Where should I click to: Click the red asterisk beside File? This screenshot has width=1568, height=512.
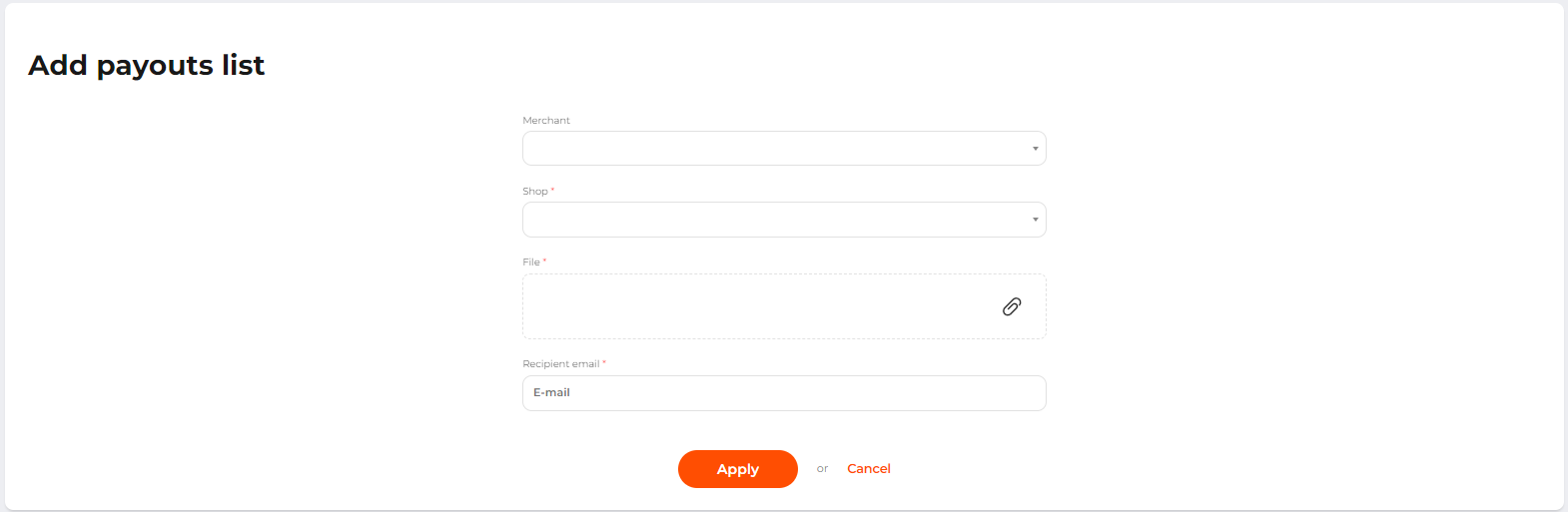point(544,260)
